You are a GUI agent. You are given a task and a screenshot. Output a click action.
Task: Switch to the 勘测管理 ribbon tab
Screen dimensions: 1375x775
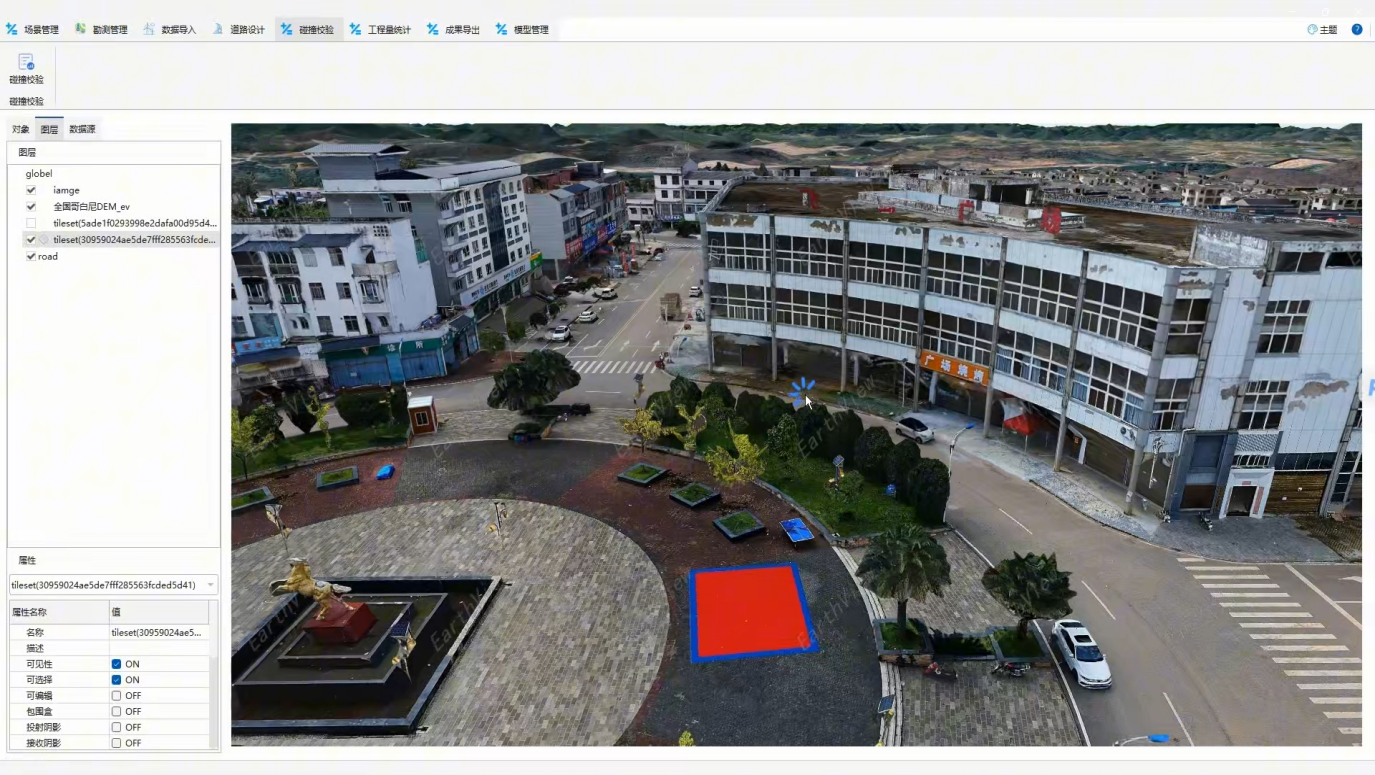point(102,30)
